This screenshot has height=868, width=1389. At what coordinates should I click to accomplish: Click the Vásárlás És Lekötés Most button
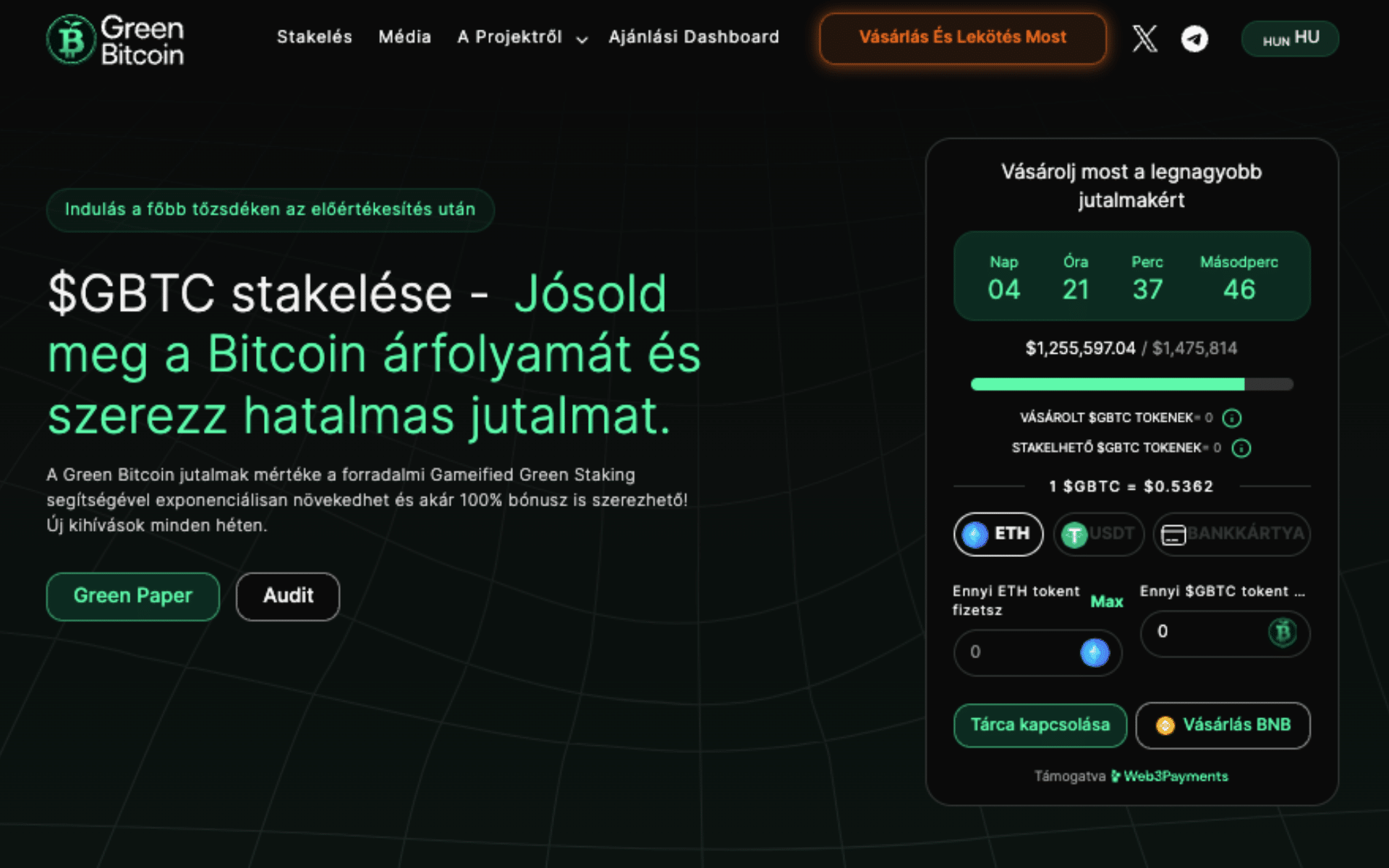962,38
